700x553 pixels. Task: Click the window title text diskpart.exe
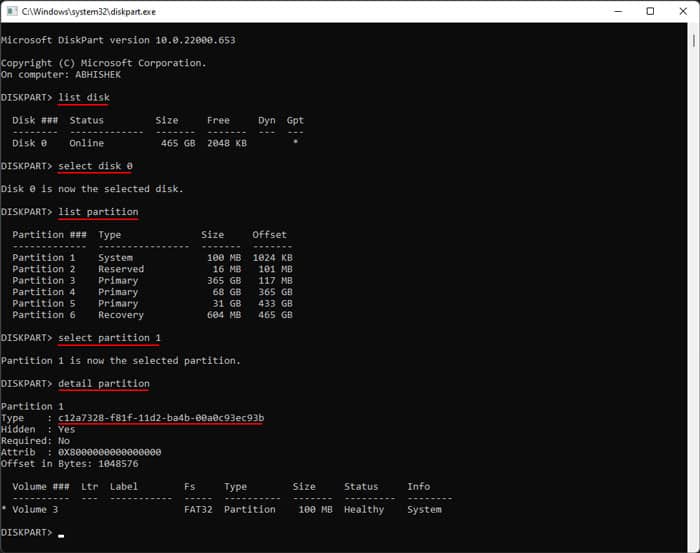coord(88,12)
